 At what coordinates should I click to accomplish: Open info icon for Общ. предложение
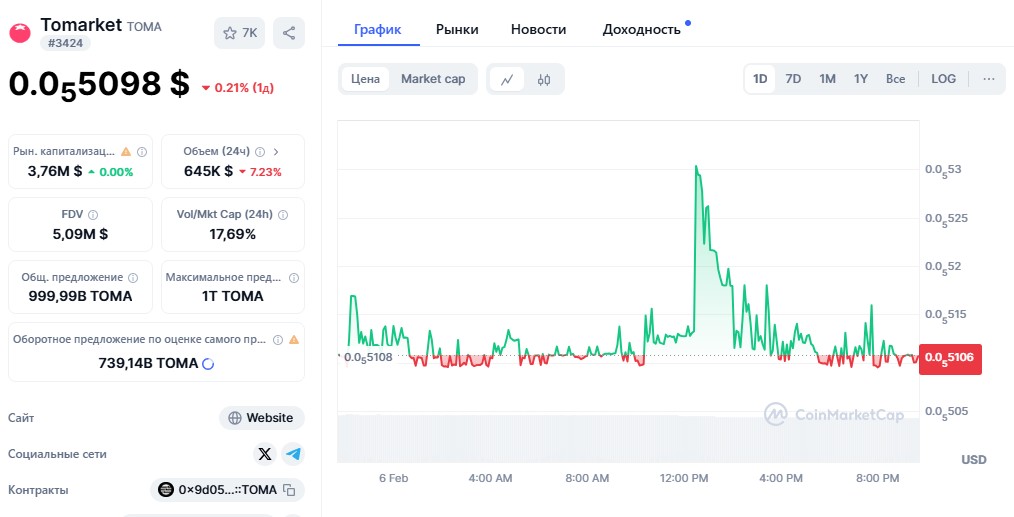tap(133, 278)
